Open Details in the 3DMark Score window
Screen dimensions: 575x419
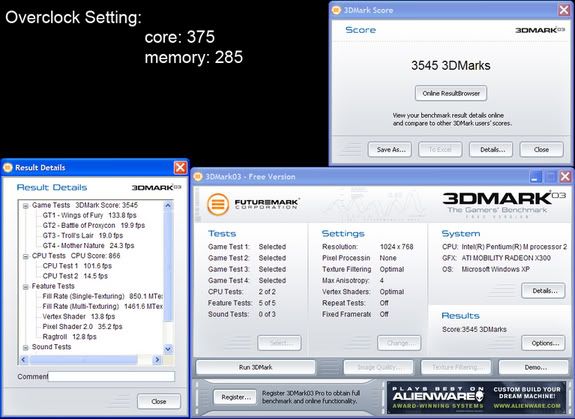[x=491, y=150]
